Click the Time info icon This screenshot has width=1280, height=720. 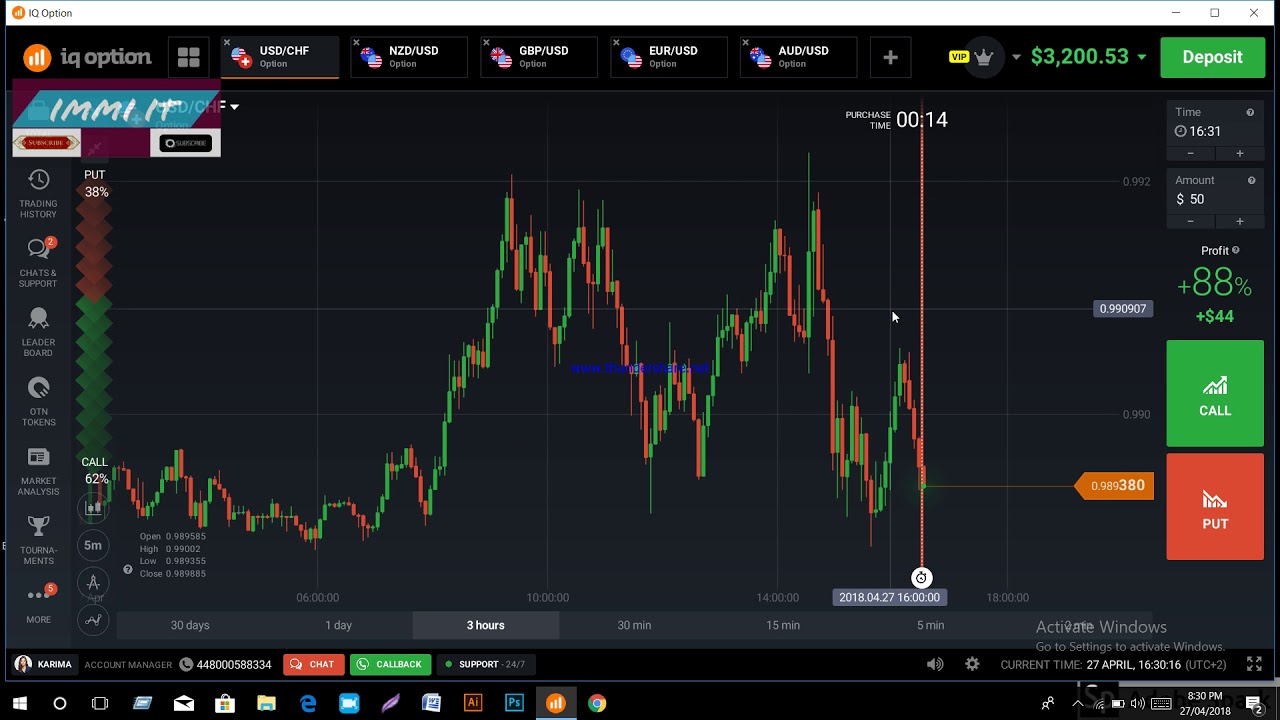1250,113
